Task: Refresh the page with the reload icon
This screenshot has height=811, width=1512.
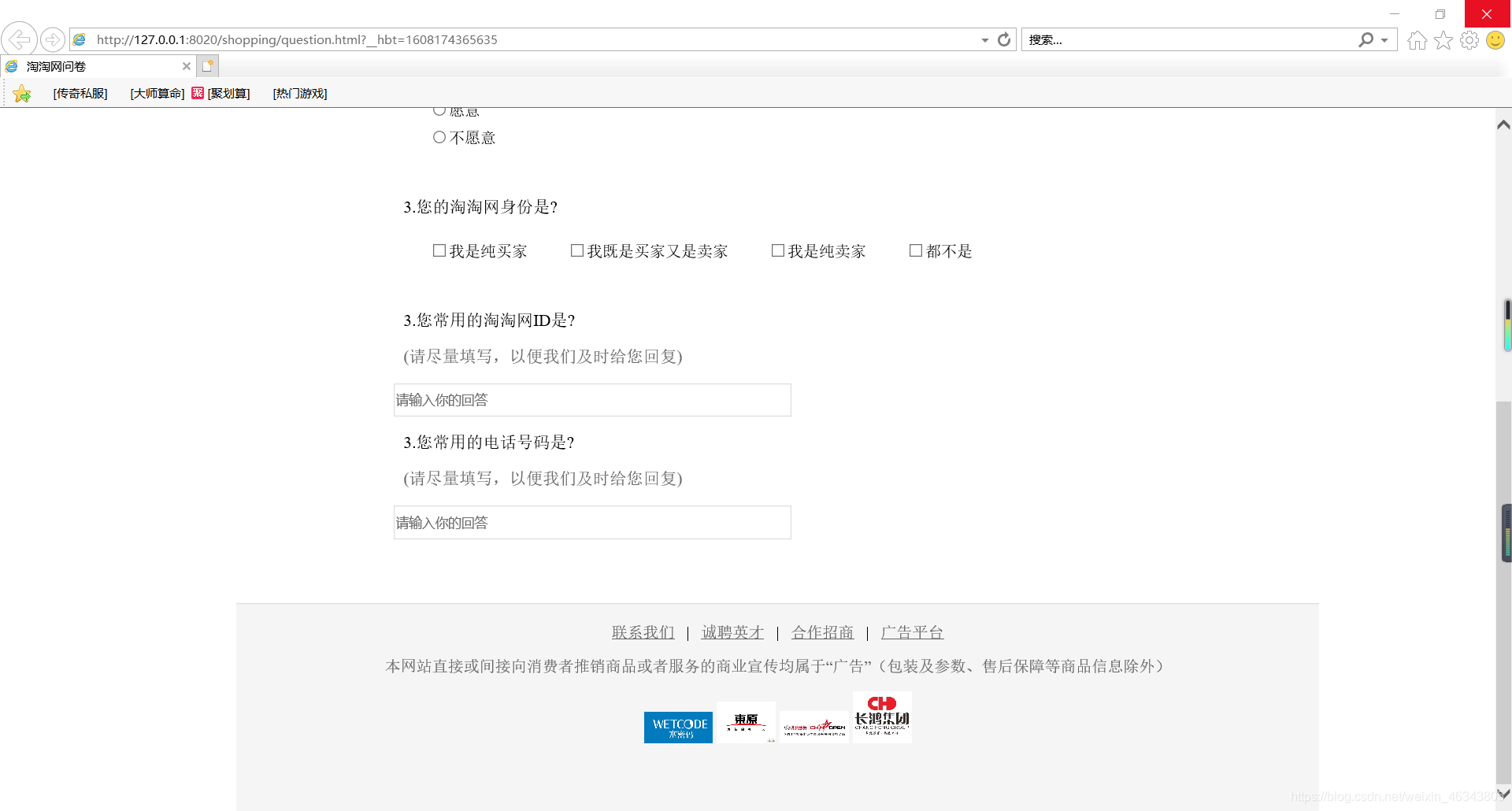Action: [x=1004, y=39]
